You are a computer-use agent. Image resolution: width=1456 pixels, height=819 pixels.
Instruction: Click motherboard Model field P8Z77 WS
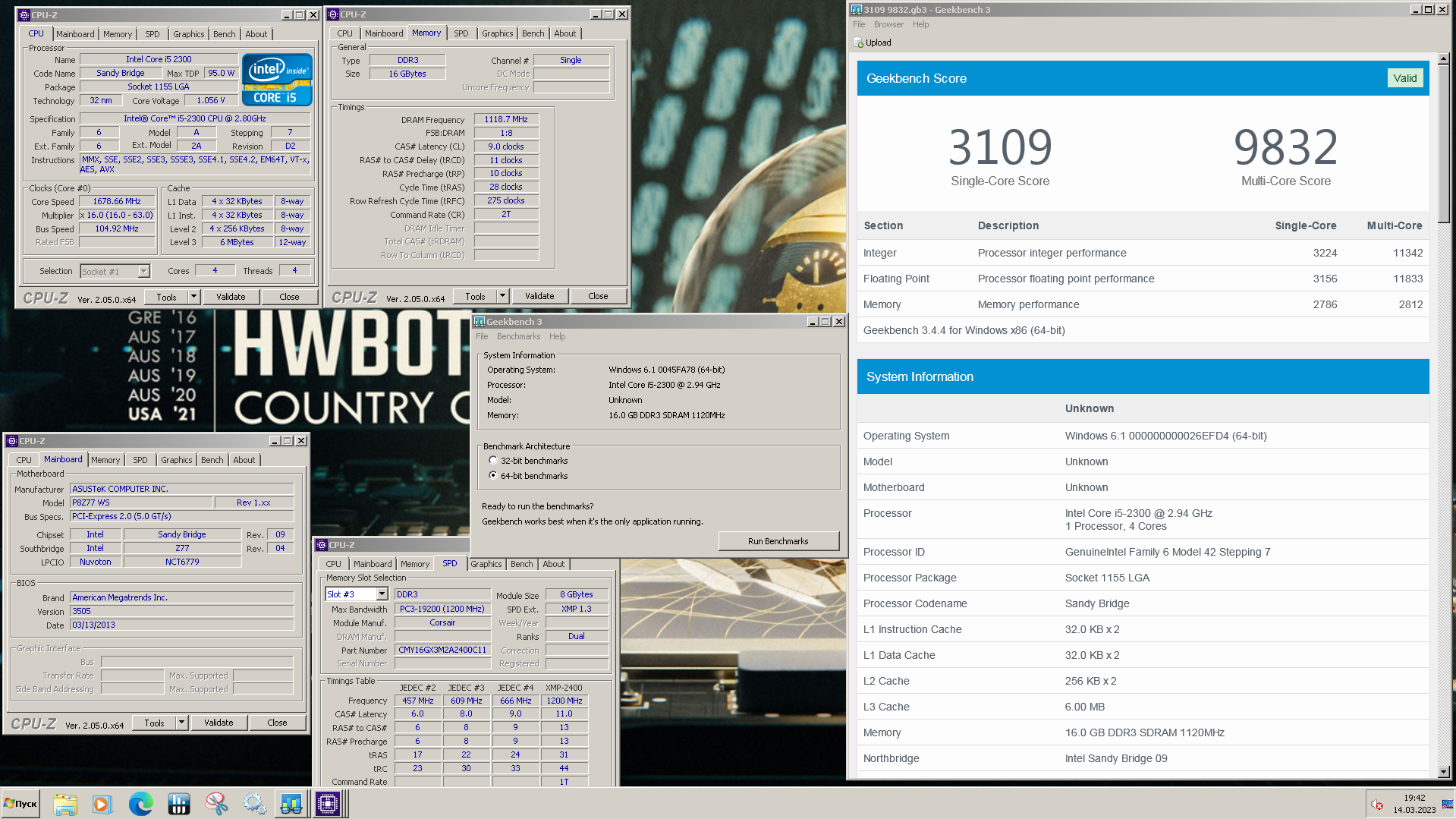[x=142, y=502]
